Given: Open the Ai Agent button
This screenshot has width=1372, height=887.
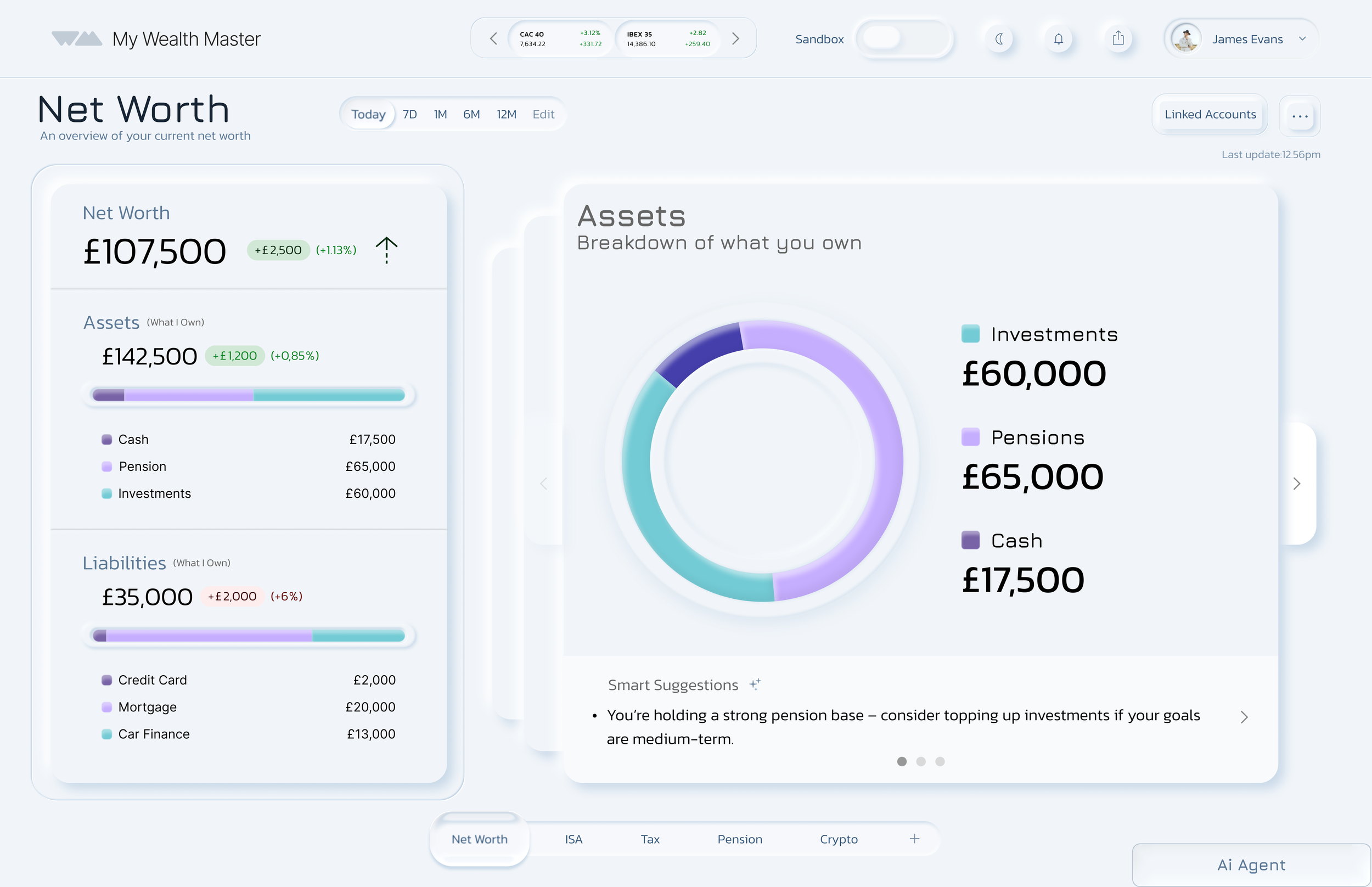Looking at the screenshot, I should 1251,864.
